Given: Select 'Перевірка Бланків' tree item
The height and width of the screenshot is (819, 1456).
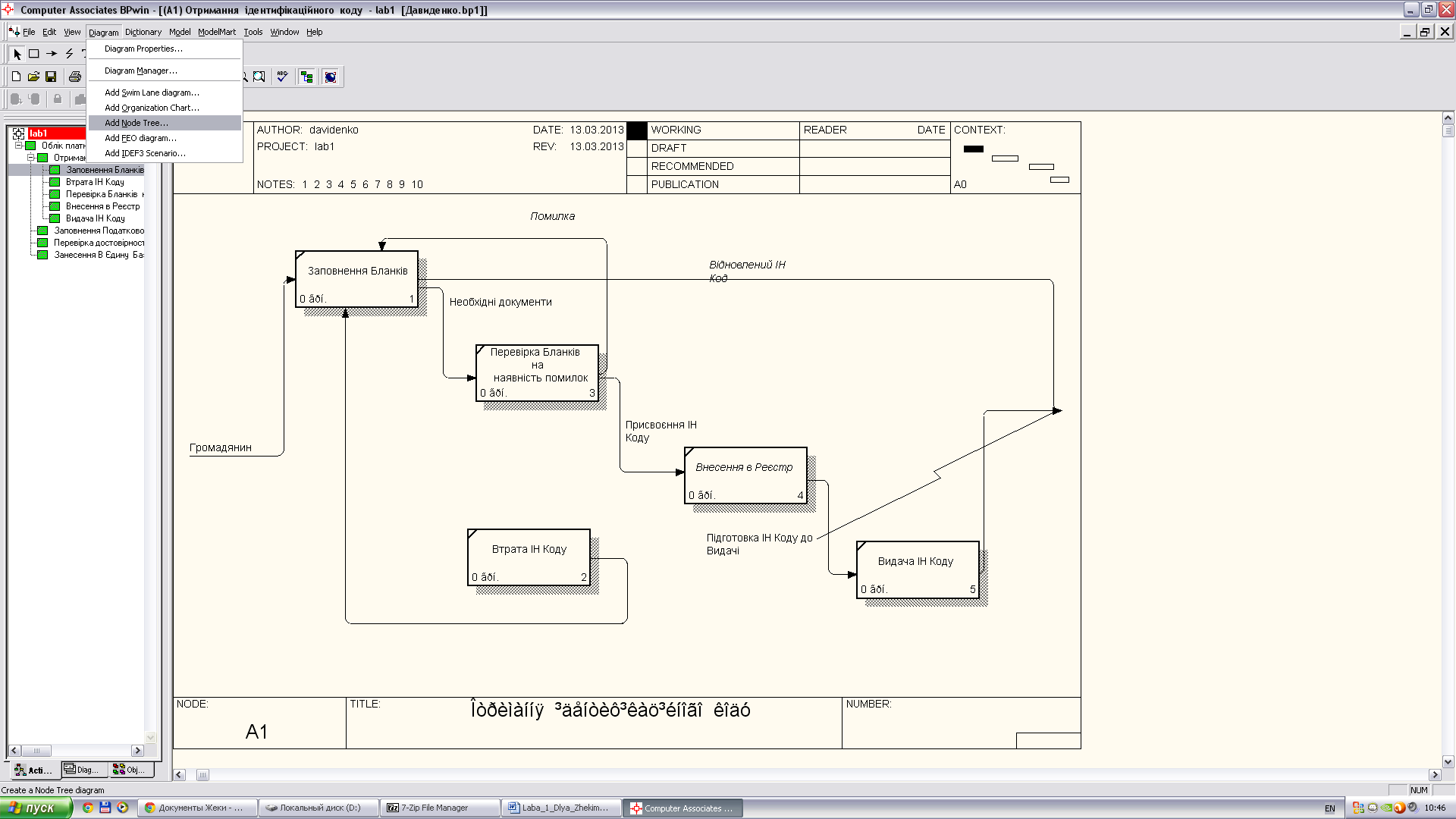Looking at the screenshot, I should [x=104, y=194].
